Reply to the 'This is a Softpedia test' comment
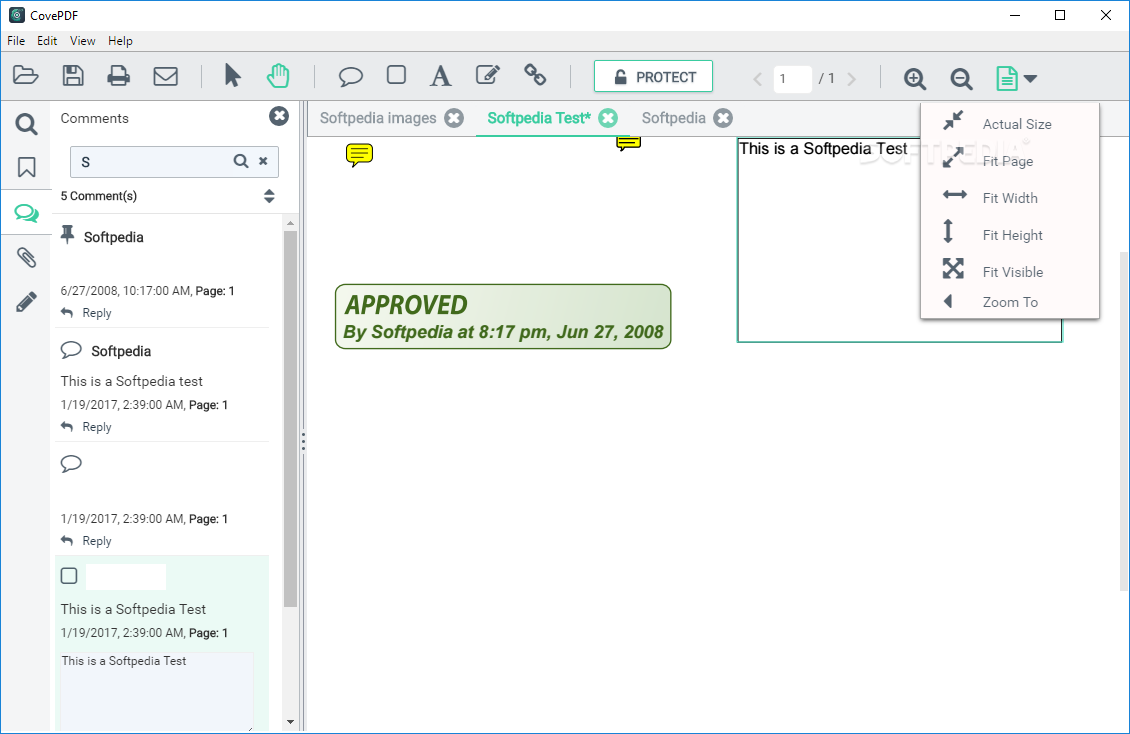The image size is (1130, 734). [x=86, y=426]
